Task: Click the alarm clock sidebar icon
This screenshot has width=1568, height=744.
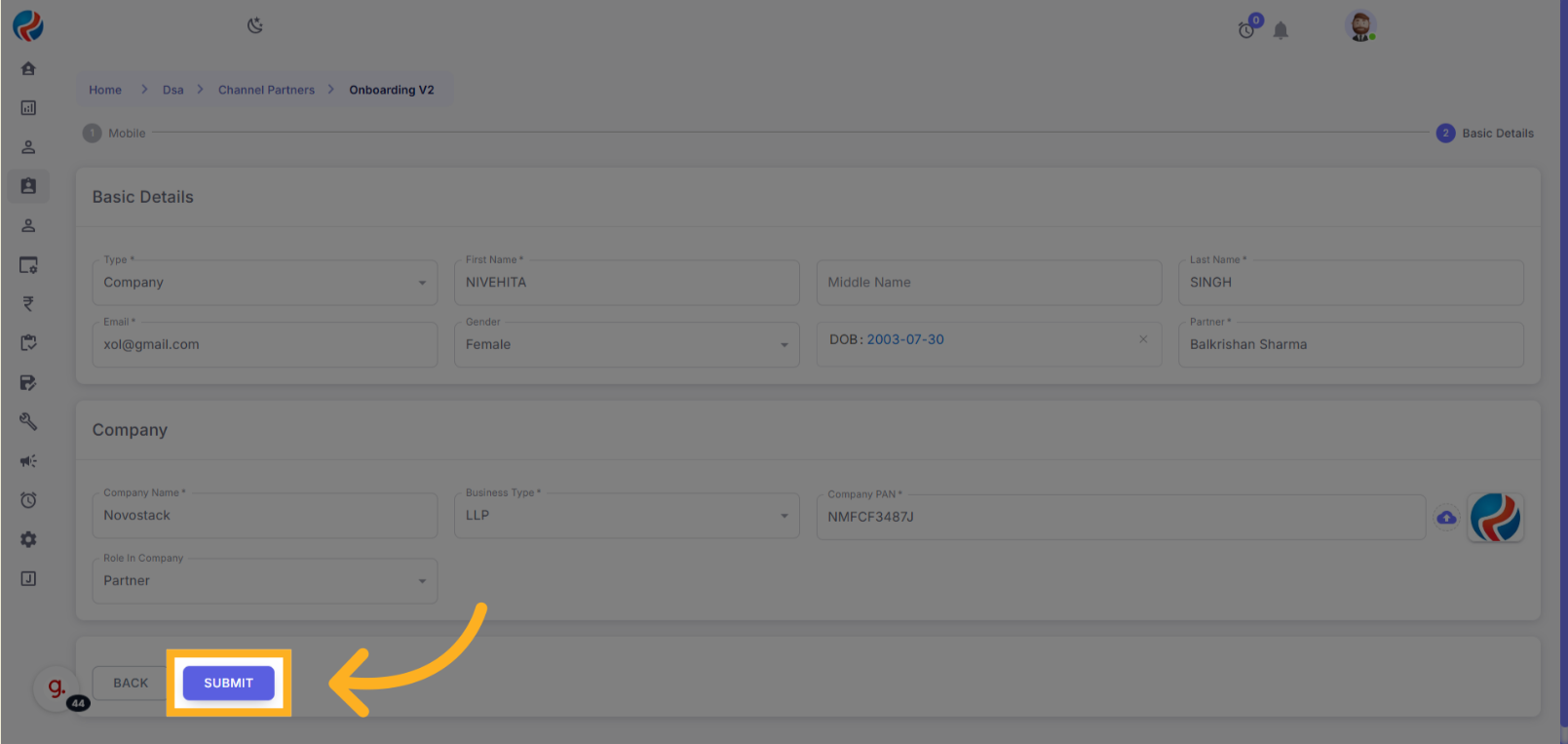Action: (28, 500)
